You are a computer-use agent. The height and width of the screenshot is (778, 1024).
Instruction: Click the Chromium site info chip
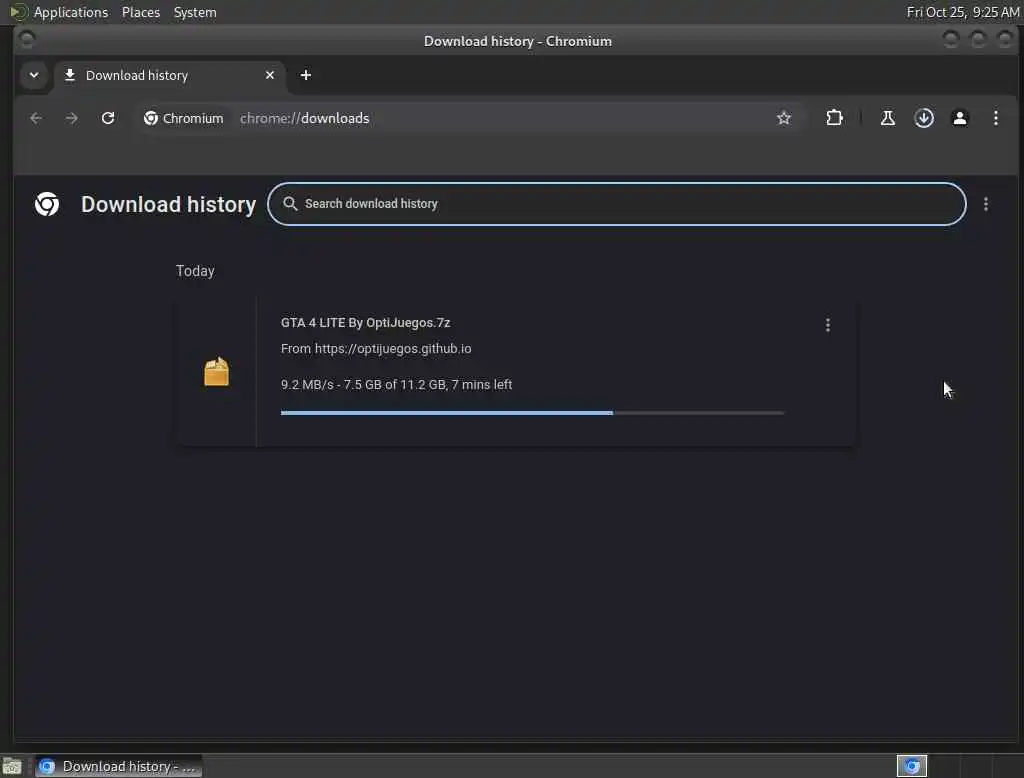pyautogui.click(x=184, y=118)
